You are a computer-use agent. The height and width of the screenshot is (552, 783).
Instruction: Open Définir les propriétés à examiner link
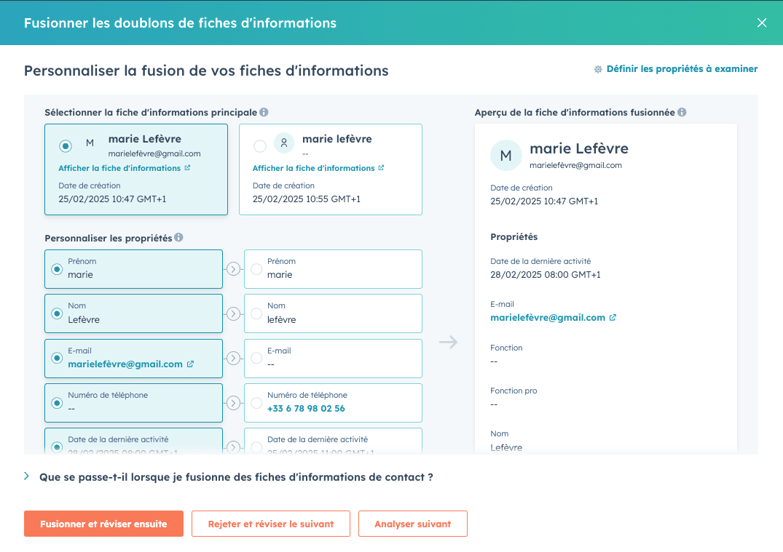point(681,70)
